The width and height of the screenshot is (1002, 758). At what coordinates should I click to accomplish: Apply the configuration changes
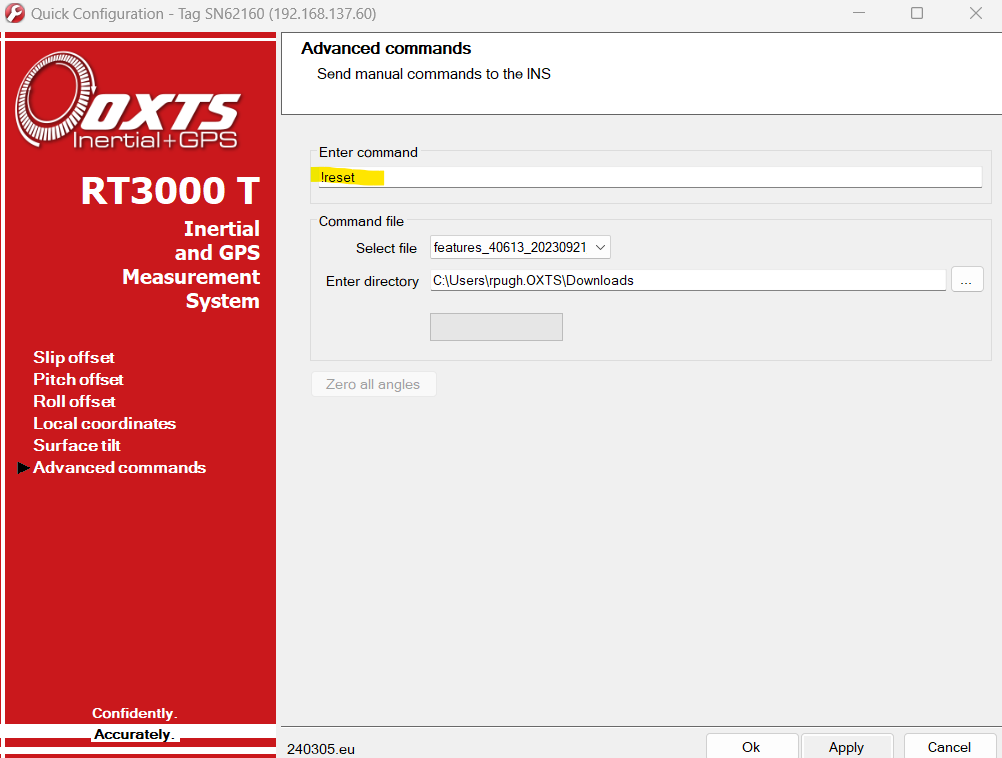pyautogui.click(x=846, y=747)
